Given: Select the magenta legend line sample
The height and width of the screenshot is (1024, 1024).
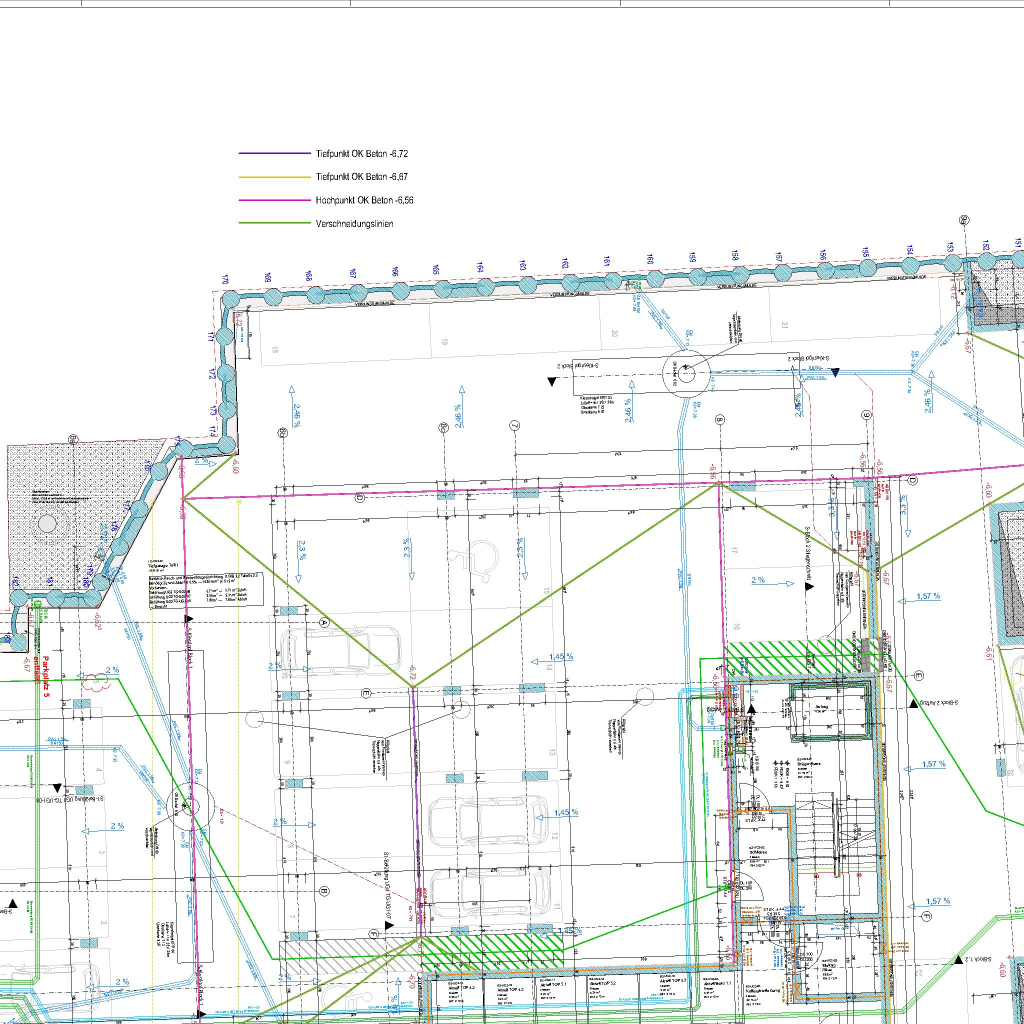Looking at the screenshot, I should point(275,200).
